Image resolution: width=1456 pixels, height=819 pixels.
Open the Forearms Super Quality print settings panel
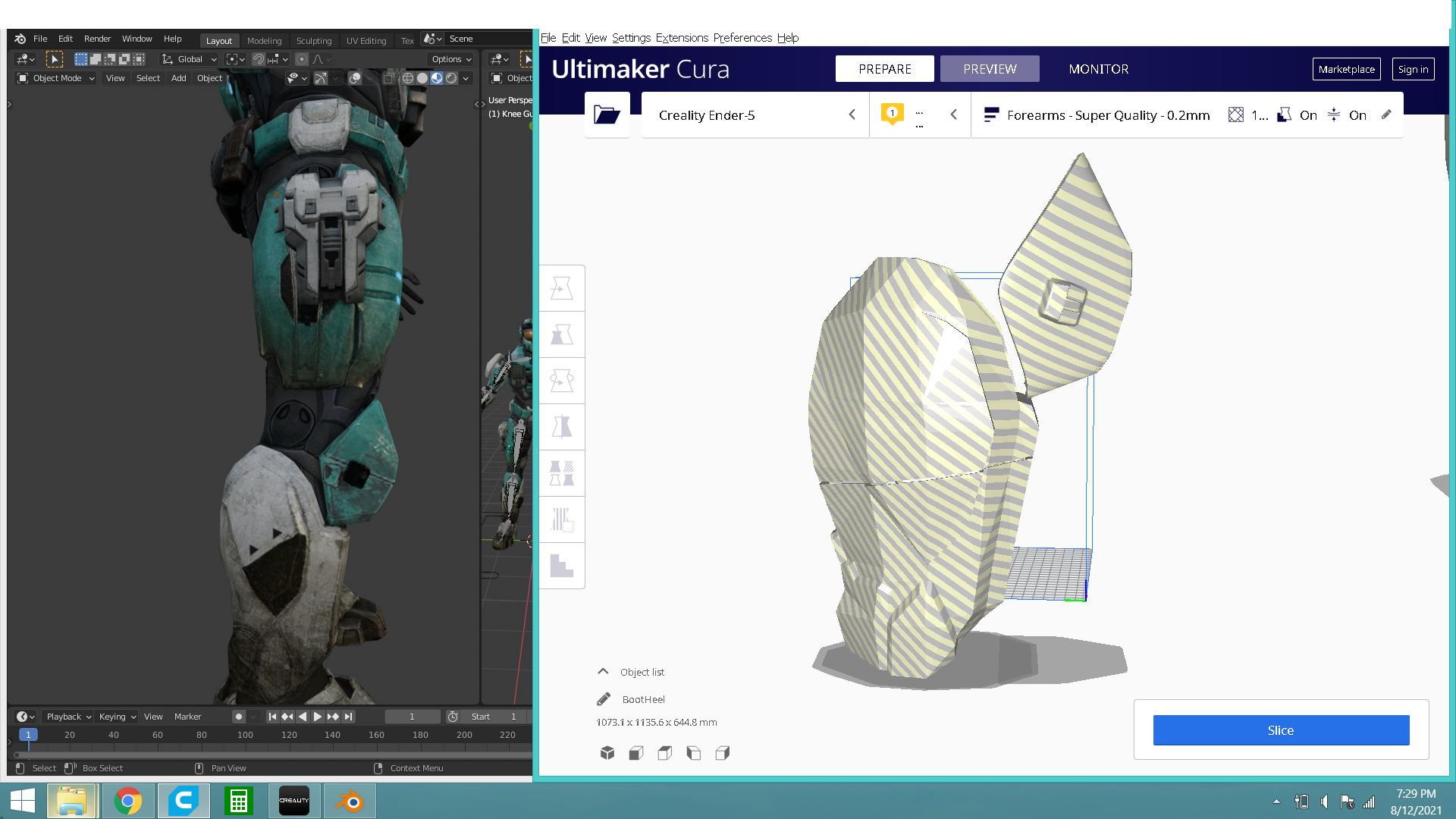1187,115
